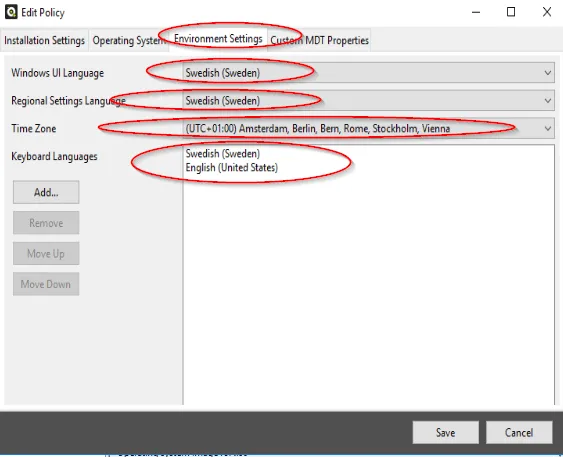563x457 pixels.
Task: Expand the Windows UI Language dropdown
Action: coord(368,73)
